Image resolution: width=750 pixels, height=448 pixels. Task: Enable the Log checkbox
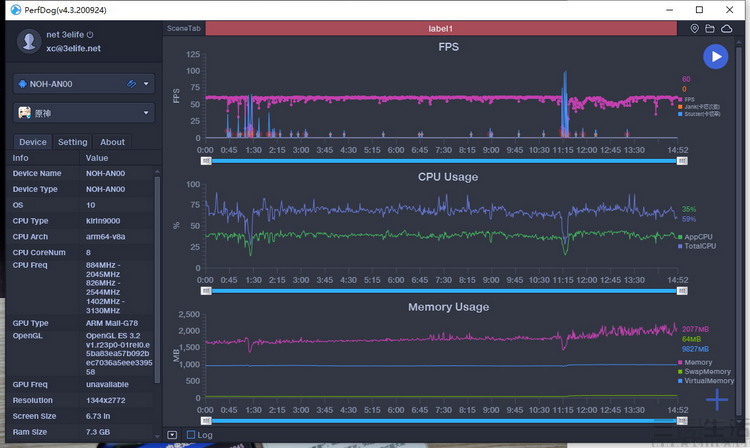point(191,435)
